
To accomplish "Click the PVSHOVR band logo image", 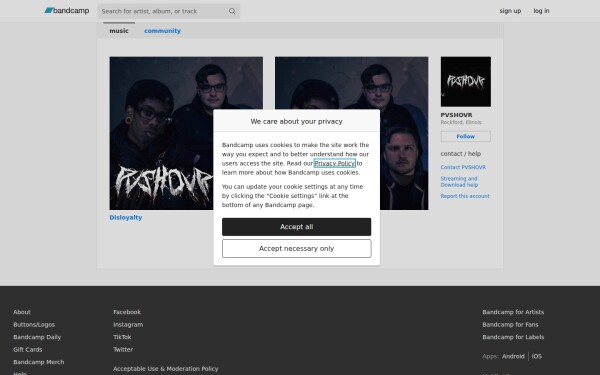I will click(x=465, y=82).
